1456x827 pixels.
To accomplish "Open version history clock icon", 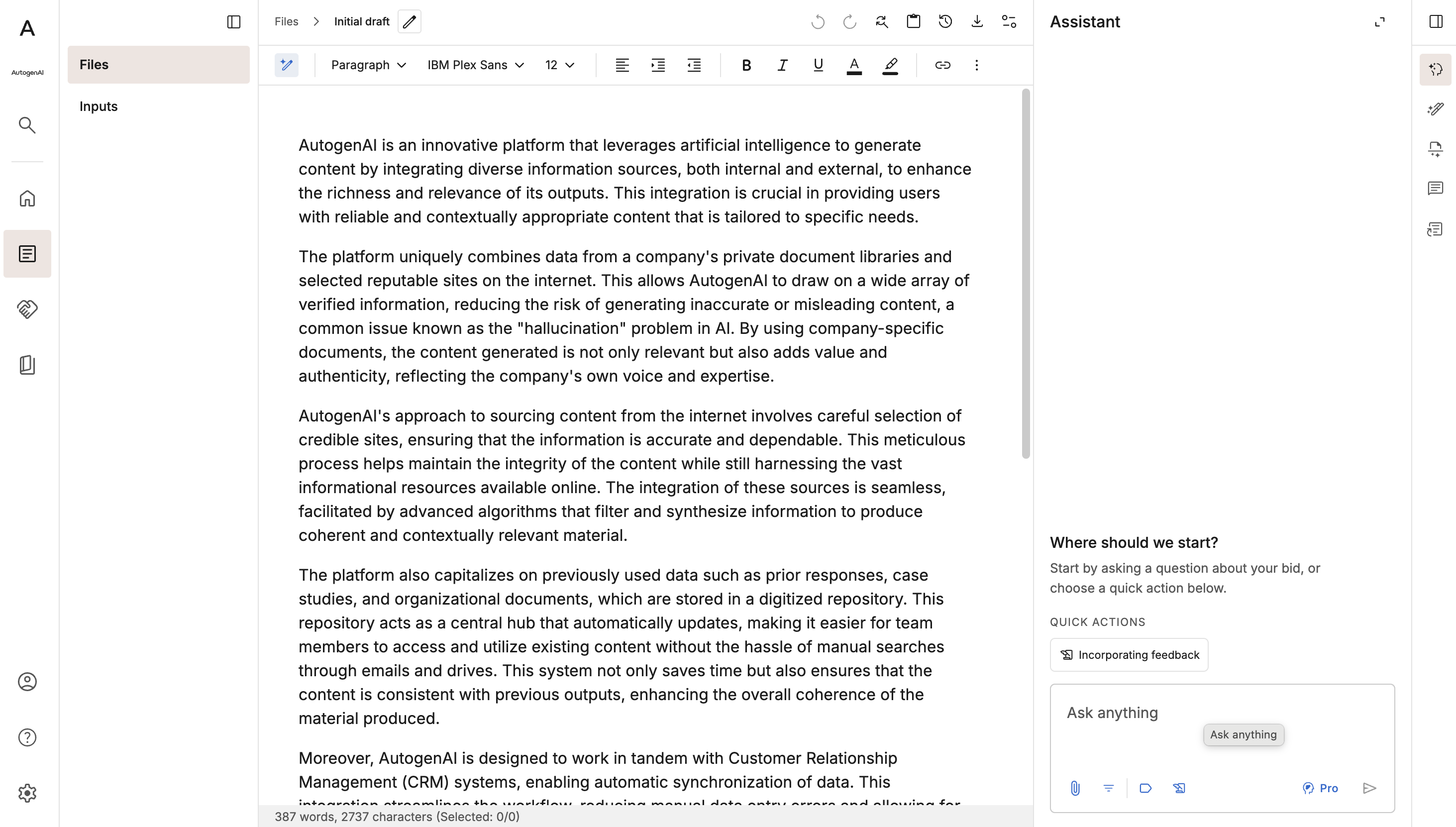I will [945, 21].
